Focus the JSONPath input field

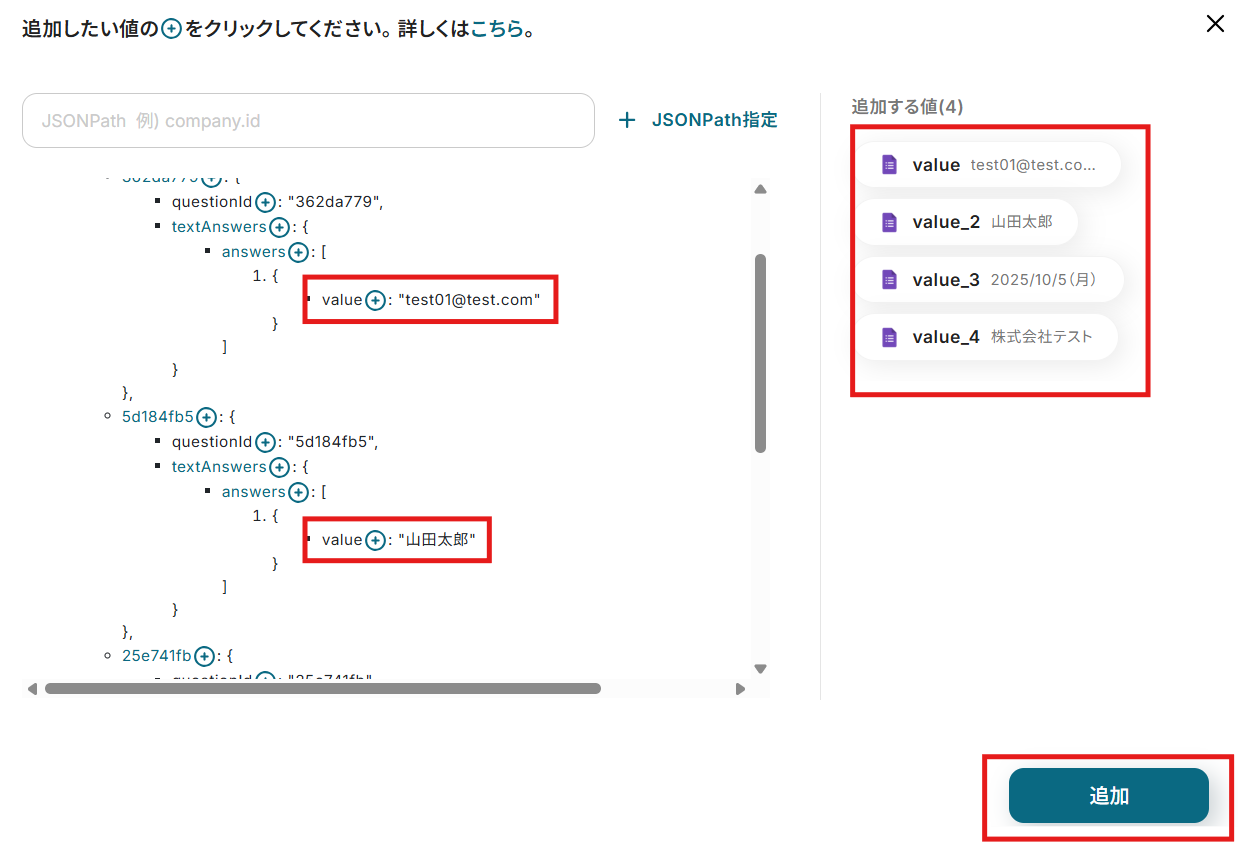coord(308,121)
